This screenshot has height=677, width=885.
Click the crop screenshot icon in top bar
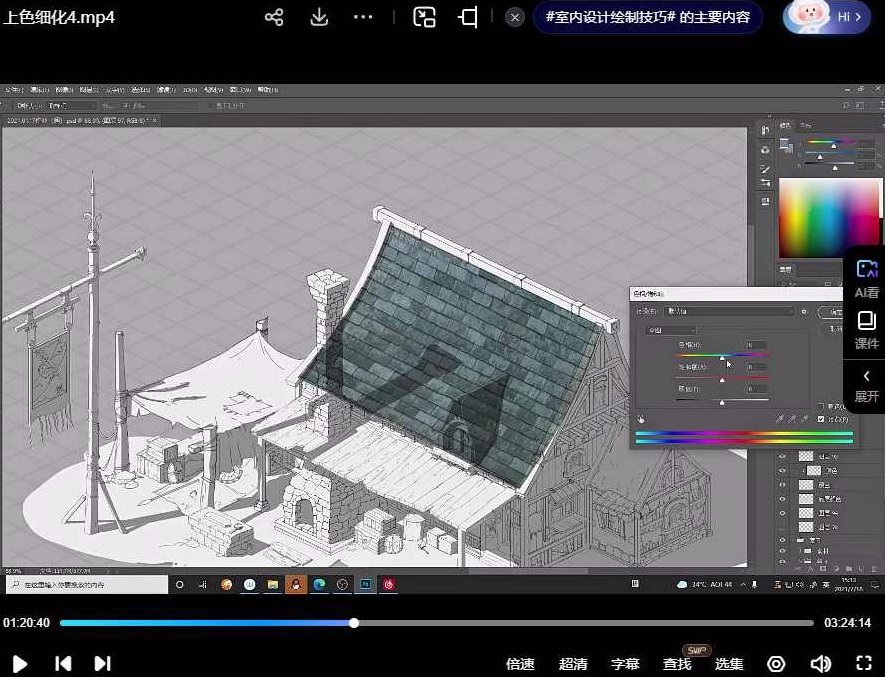point(468,18)
